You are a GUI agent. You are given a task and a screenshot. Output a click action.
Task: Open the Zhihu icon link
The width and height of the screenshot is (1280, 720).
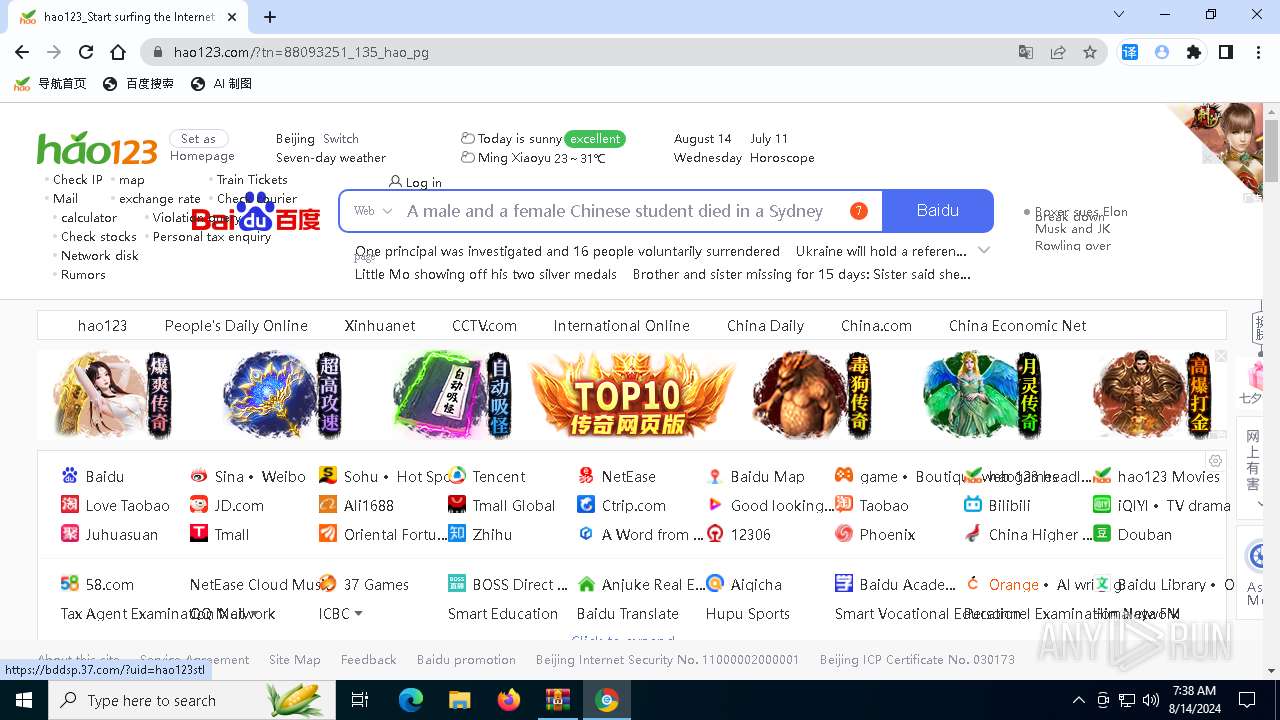[457, 534]
